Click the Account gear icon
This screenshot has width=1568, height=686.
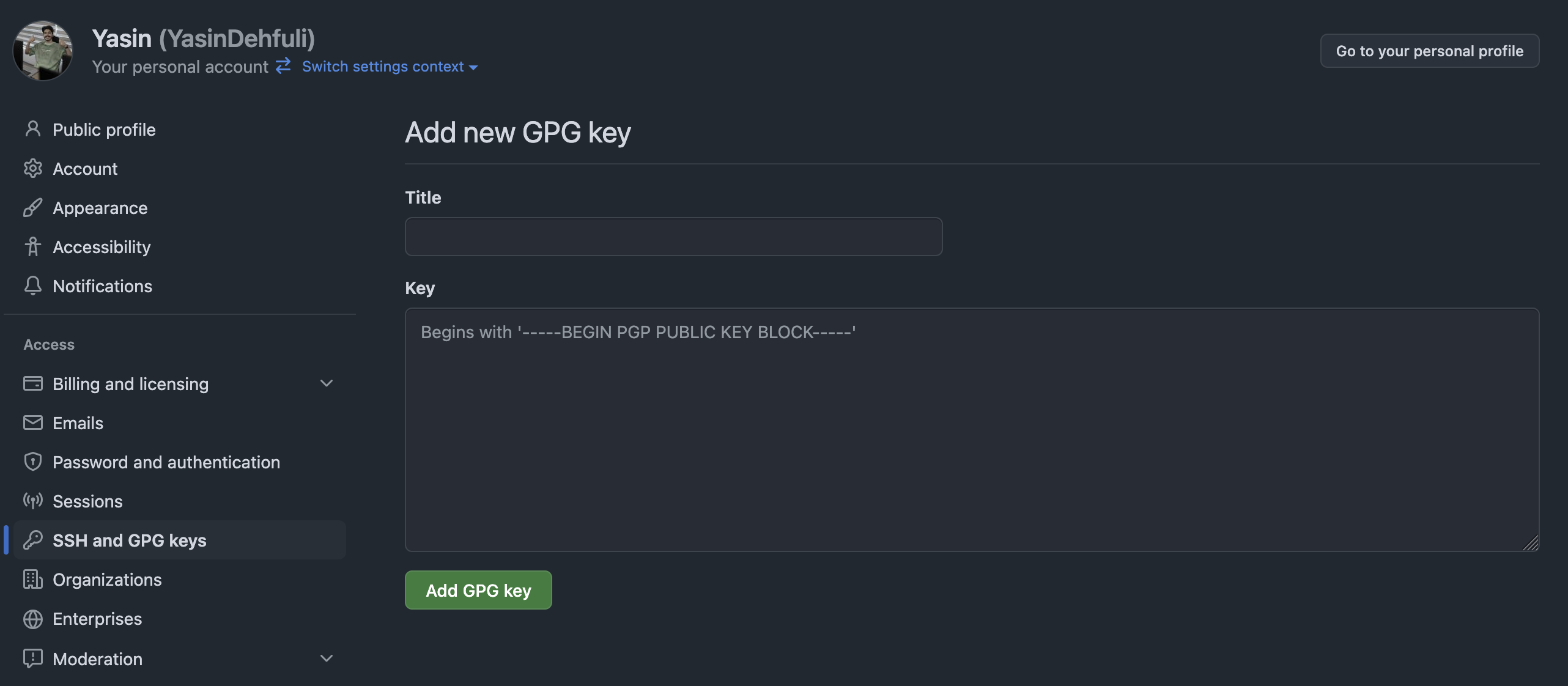tap(33, 169)
